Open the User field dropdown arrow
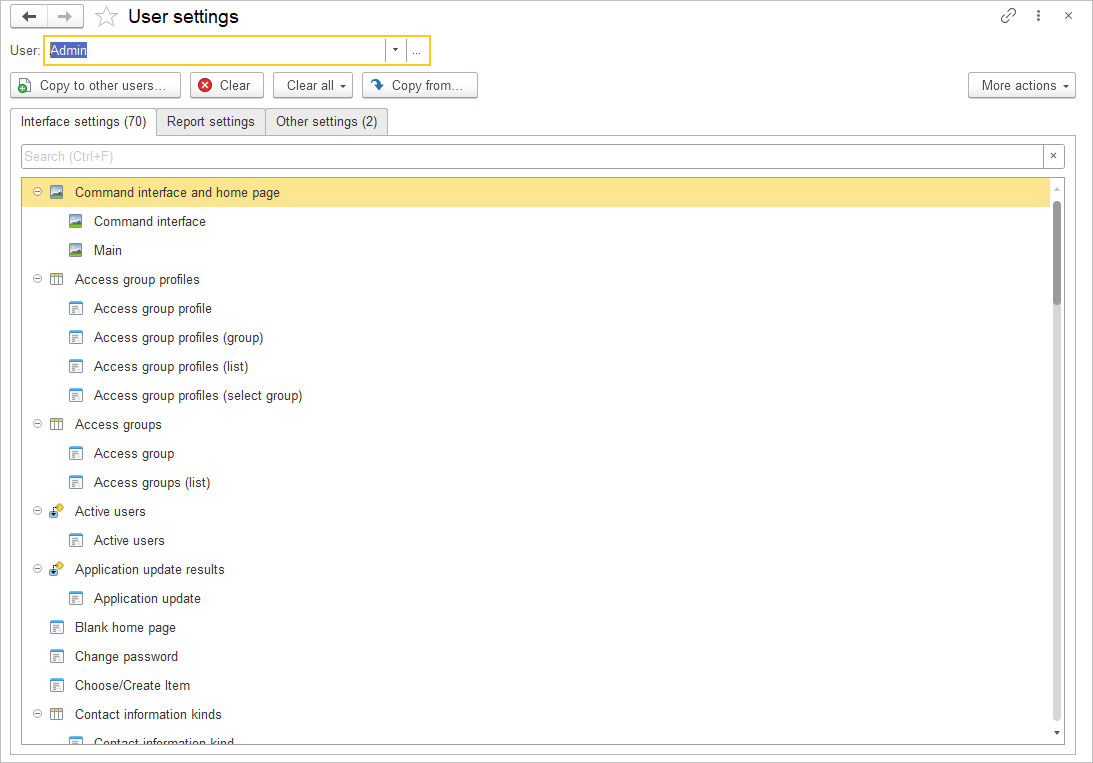 tap(395, 50)
